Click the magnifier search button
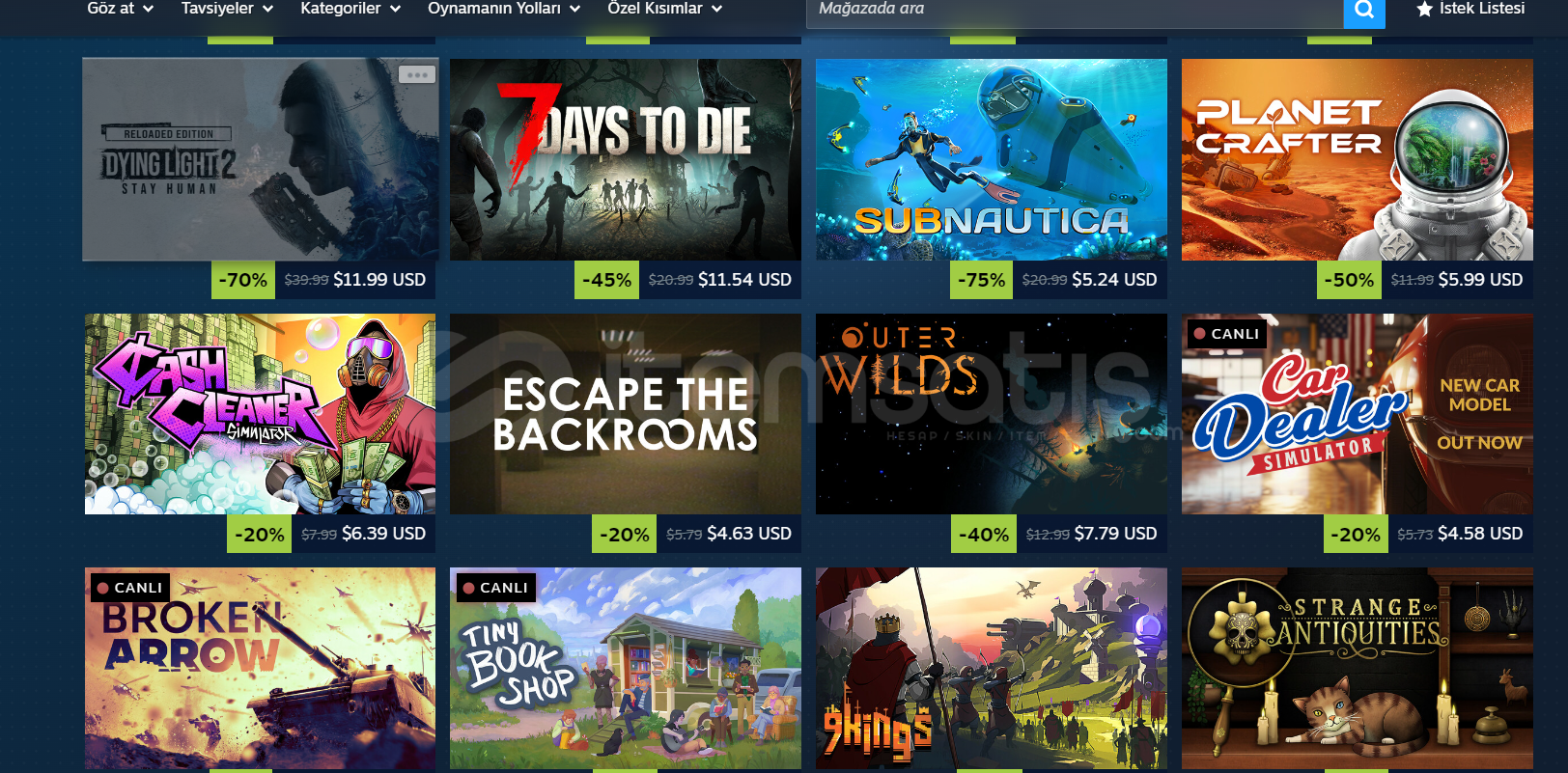The height and width of the screenshot is (773, 1568). (x=1364, y=11)
